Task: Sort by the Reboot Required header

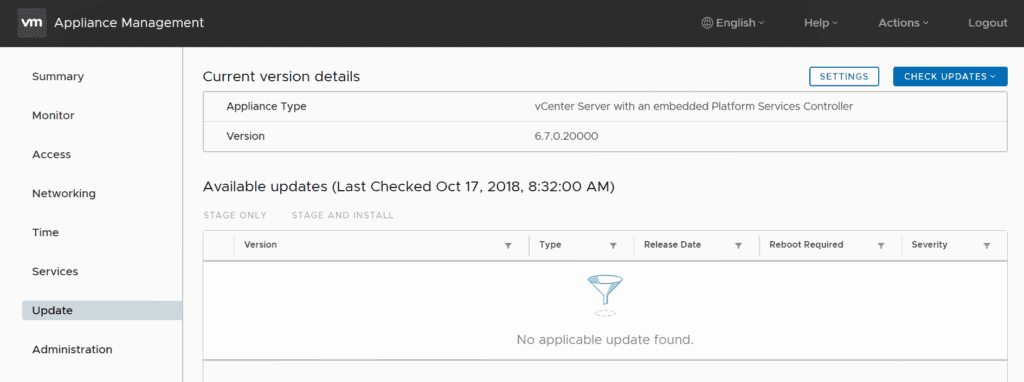Action: 807,245
